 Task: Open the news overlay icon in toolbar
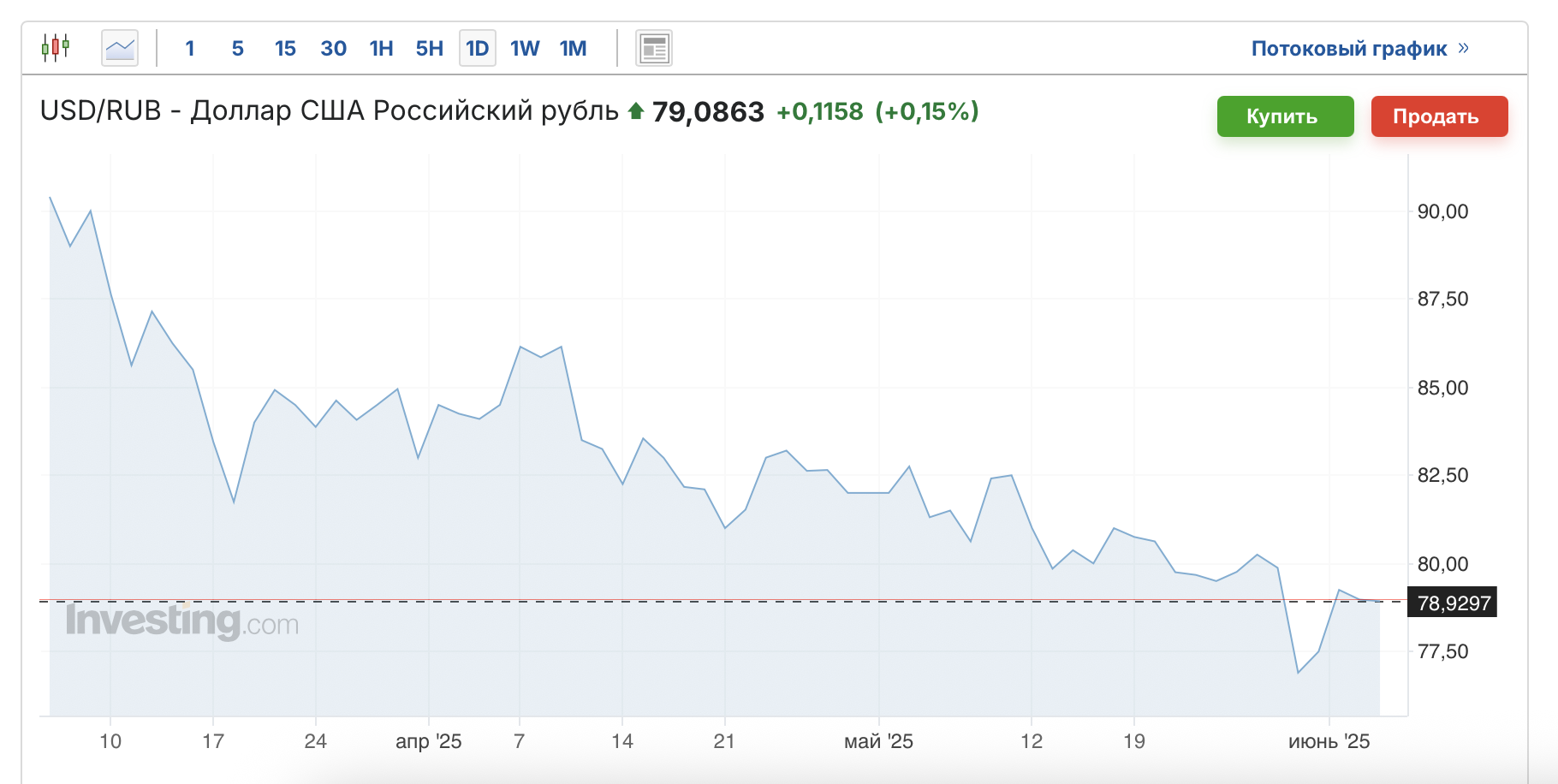(x=654, y=48)
